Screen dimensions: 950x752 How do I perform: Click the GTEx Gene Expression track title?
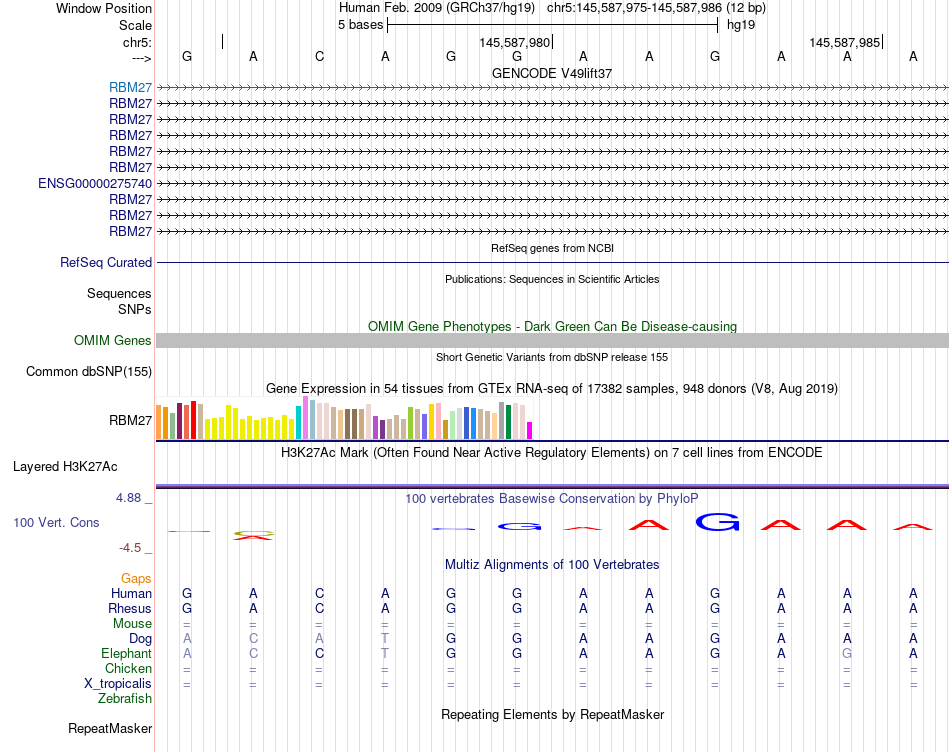click(x=552, y=389)
